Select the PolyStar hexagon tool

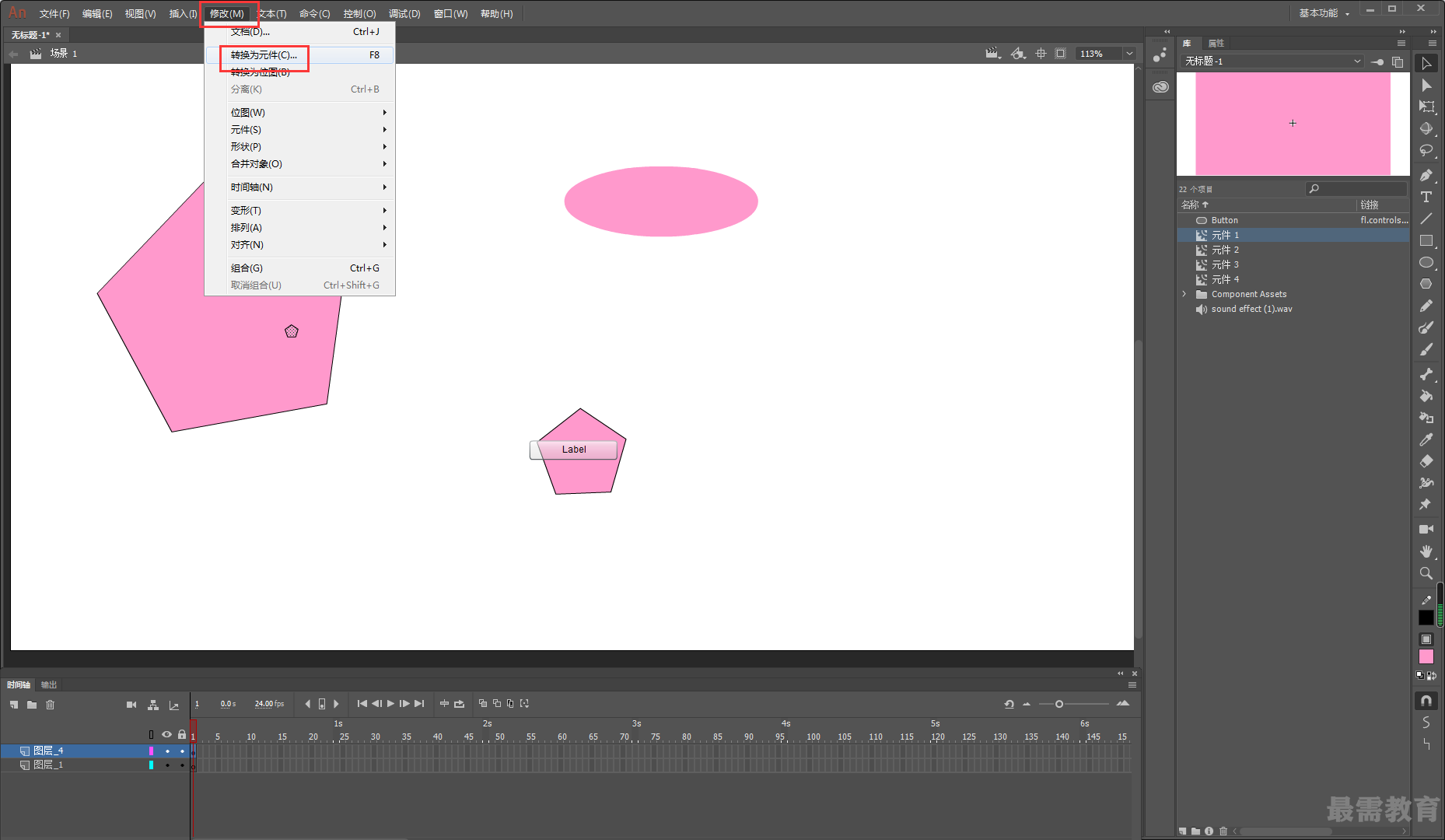pos(1426,285)
